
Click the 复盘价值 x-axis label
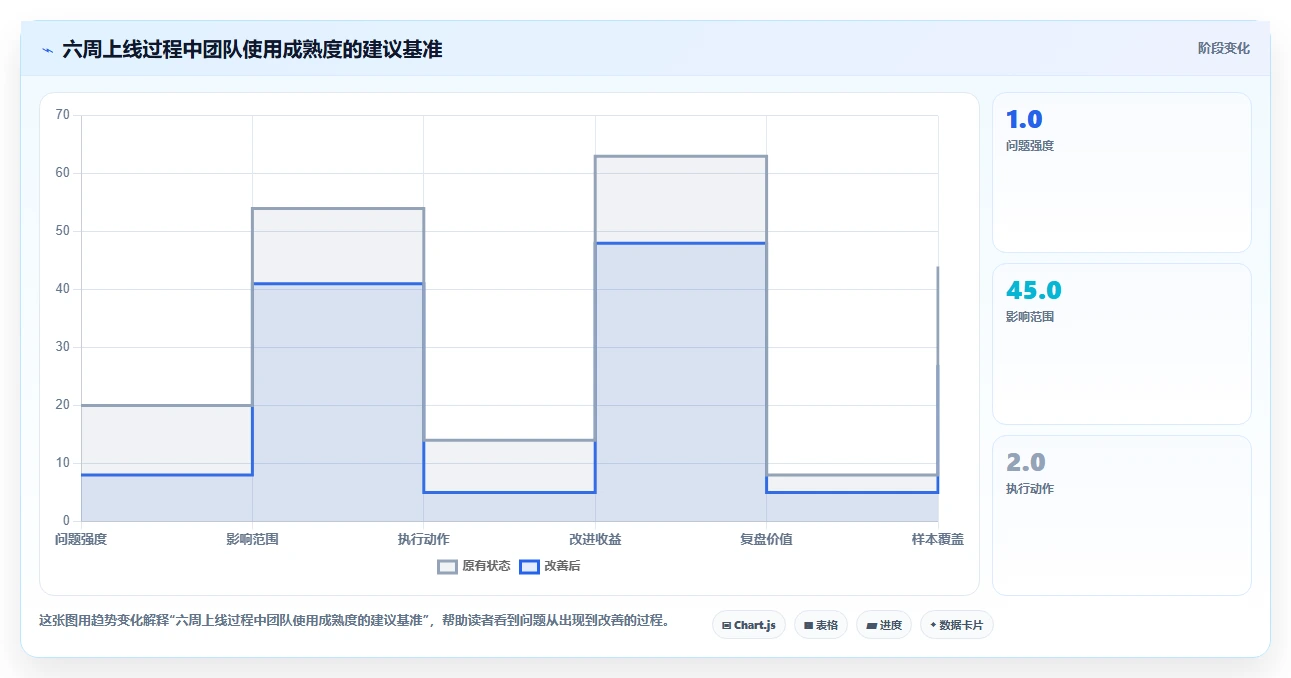[x=767, y=539]
